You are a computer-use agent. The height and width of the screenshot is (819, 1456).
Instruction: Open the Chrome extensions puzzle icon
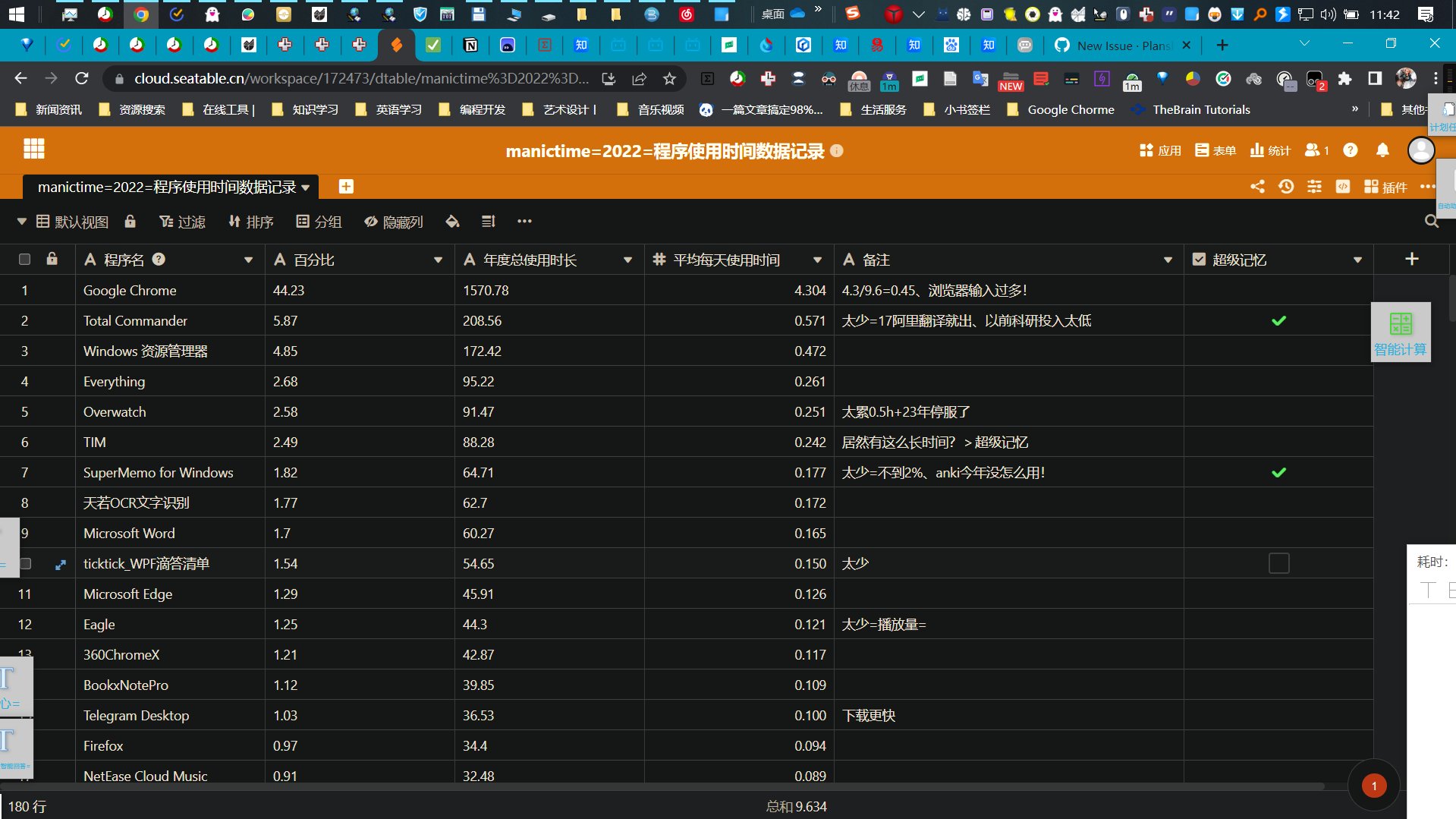(x=1344, y=78)
